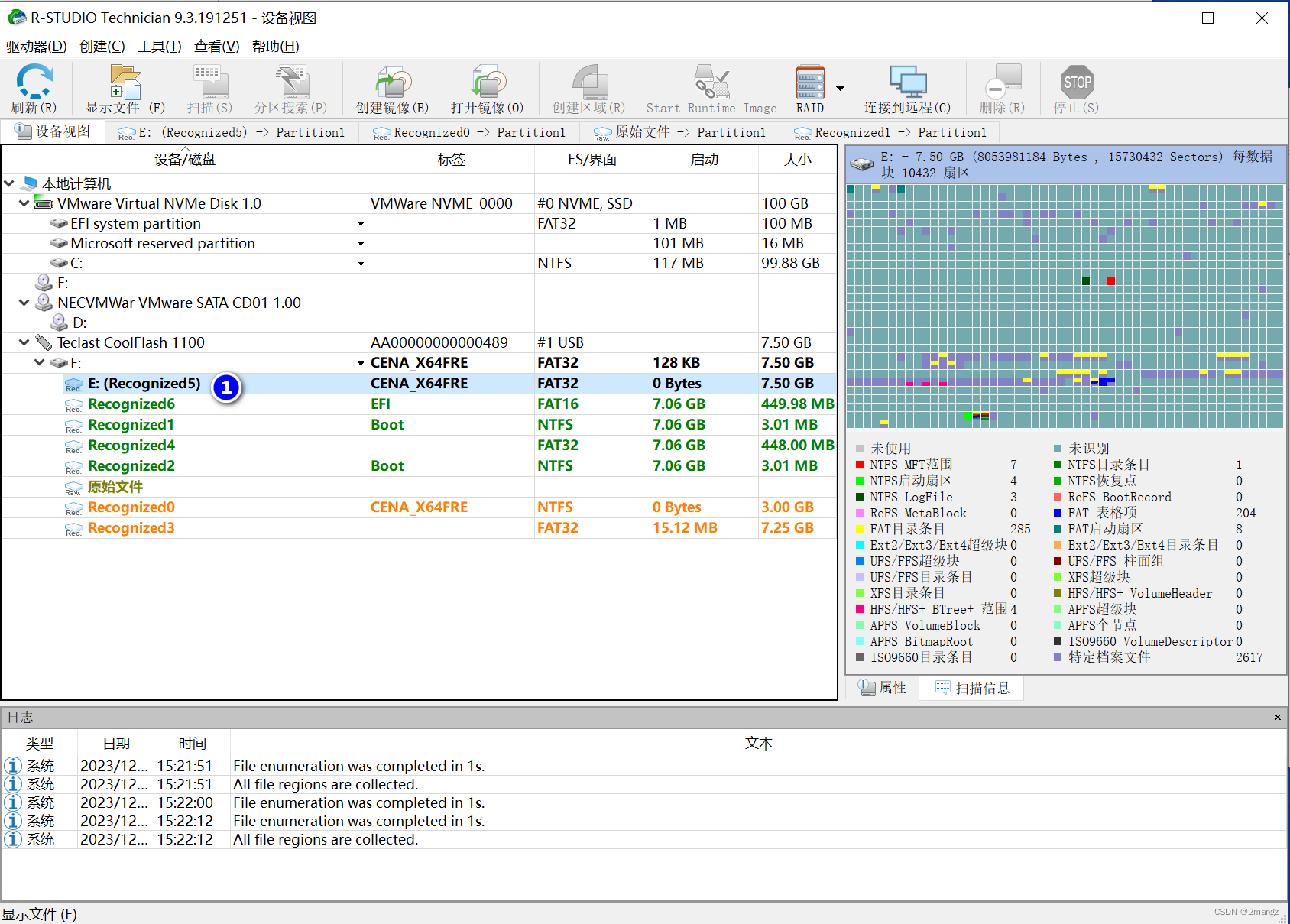1290x924 pixels.
Task: Open the 帮助(H) menu
Action: pos(275,47)
